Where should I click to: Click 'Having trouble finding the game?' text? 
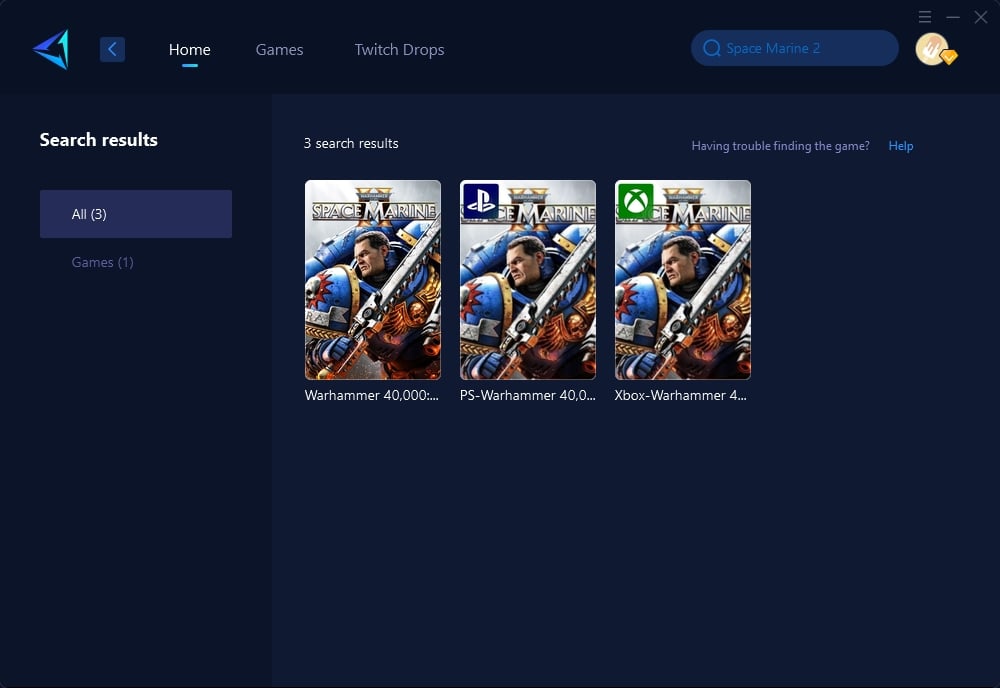pos(781,146)
